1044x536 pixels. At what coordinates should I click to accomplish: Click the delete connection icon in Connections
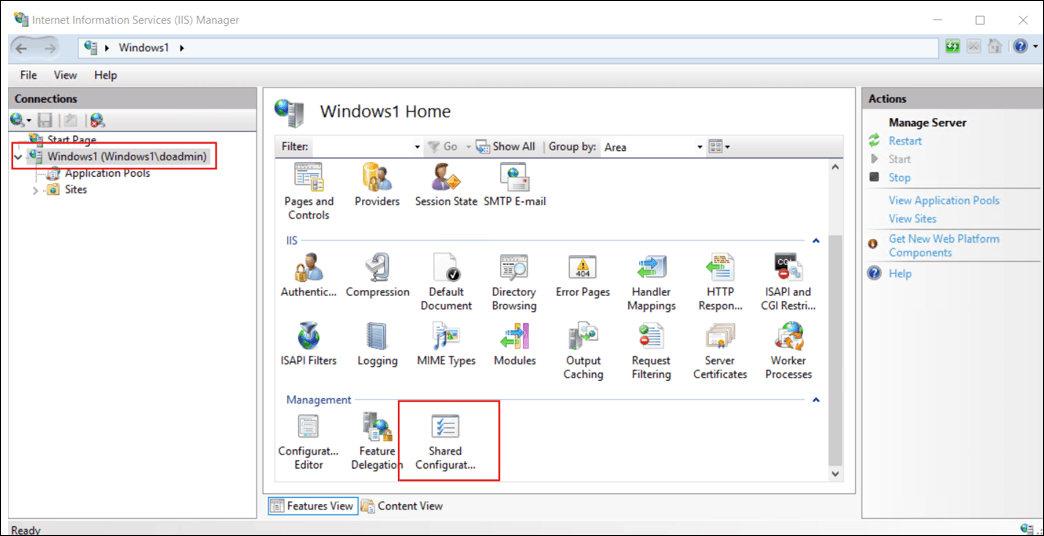coord(97,121)
